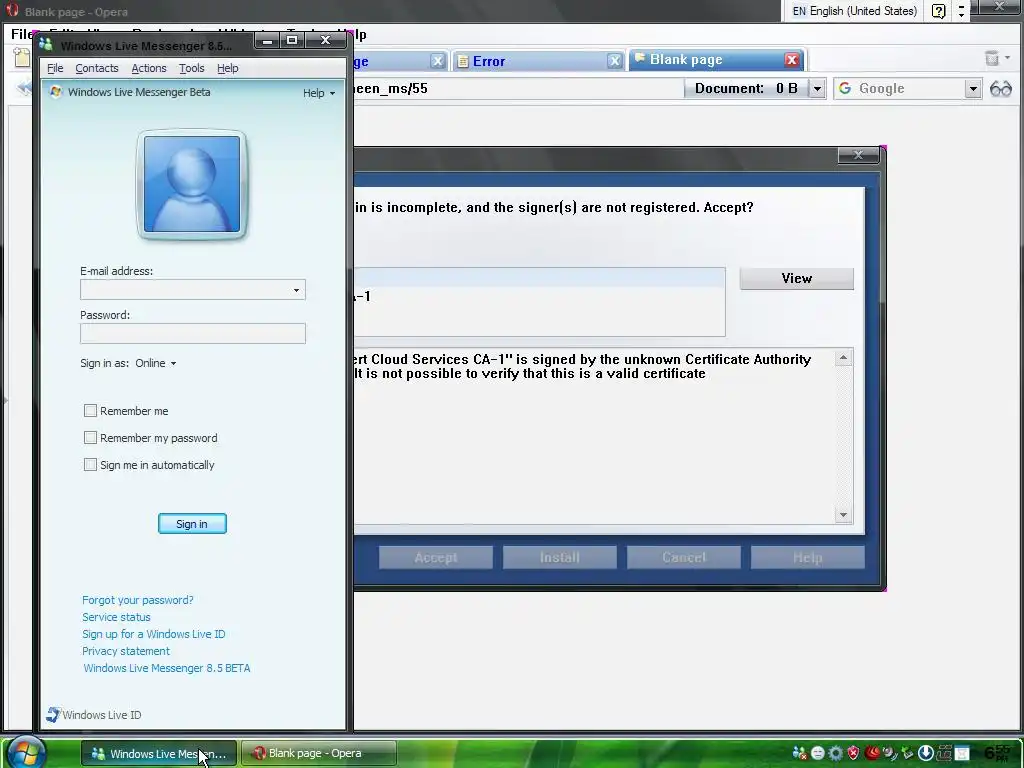Click the View certificate button

click(x=796, y=278)
